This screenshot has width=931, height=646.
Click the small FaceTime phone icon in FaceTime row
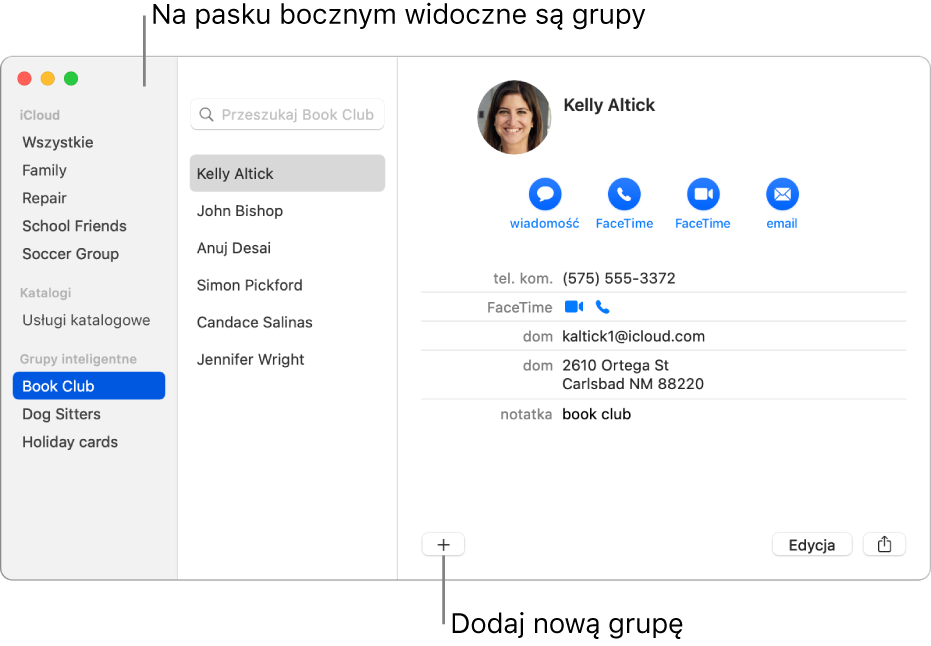pos(602,307)
